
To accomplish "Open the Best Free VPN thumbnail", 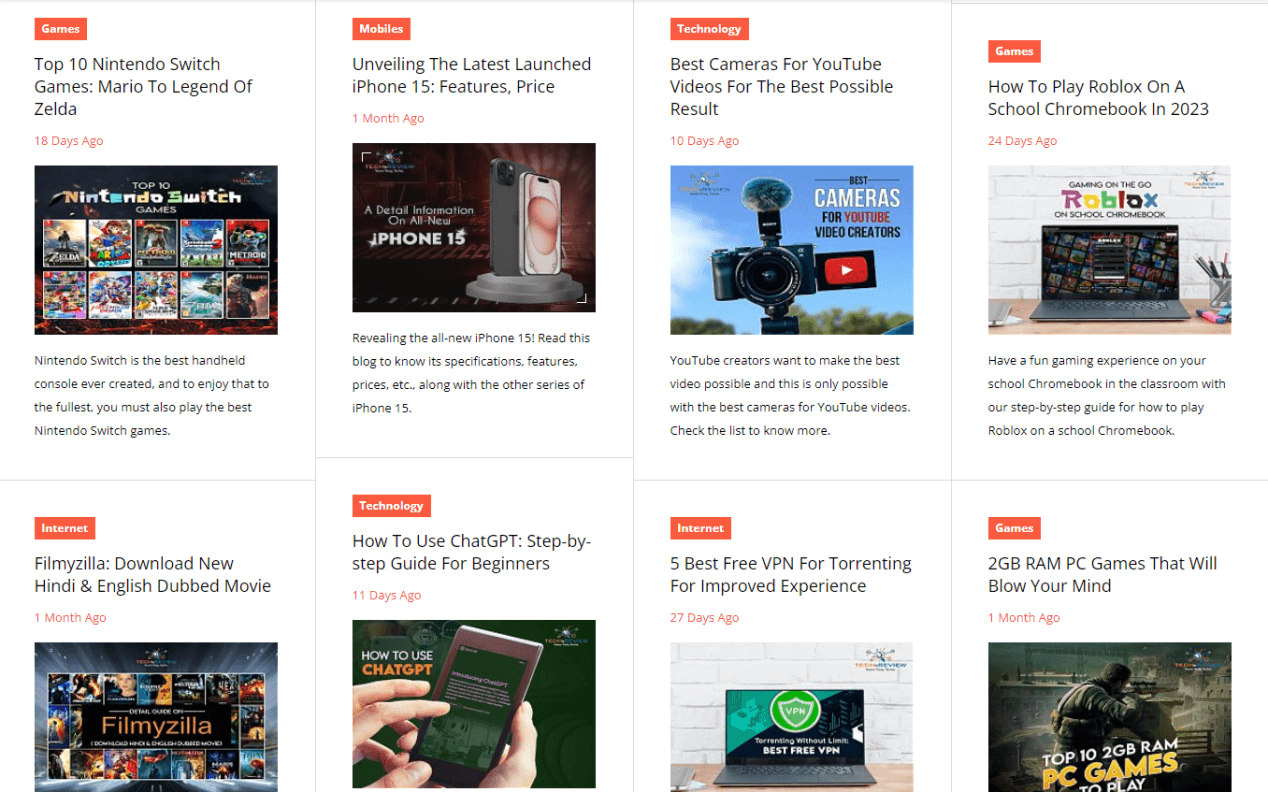I will pyautogui.click(x=792, y=716).
